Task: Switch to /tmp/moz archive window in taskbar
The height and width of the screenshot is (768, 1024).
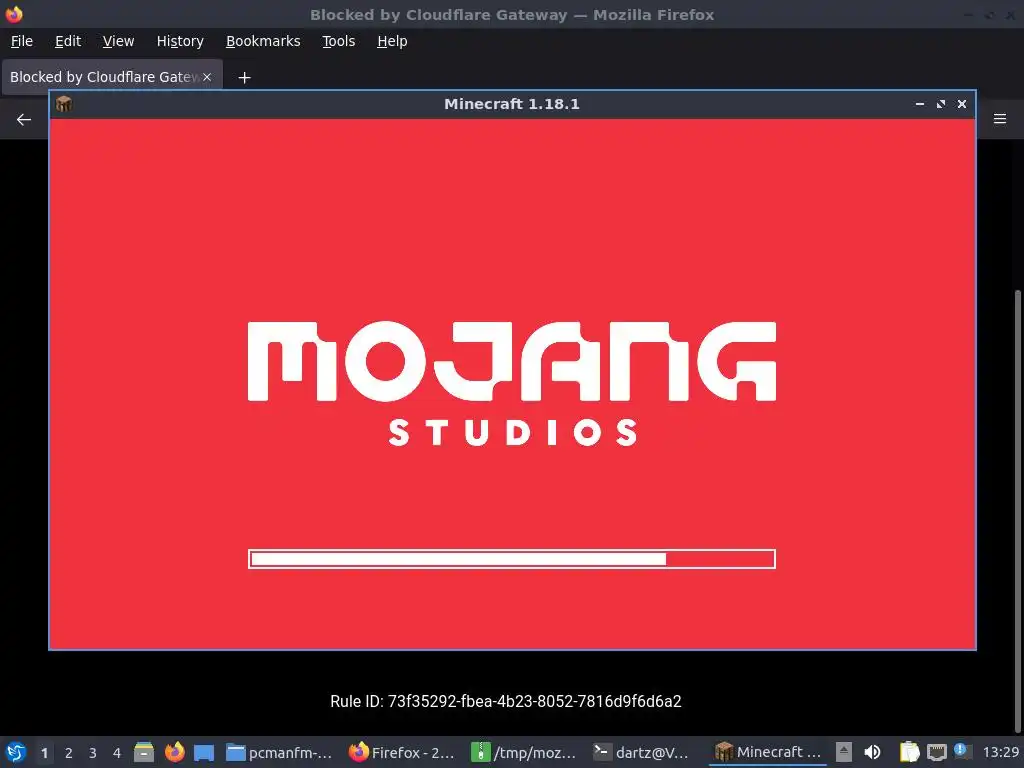Action: (x=524, y=752)
